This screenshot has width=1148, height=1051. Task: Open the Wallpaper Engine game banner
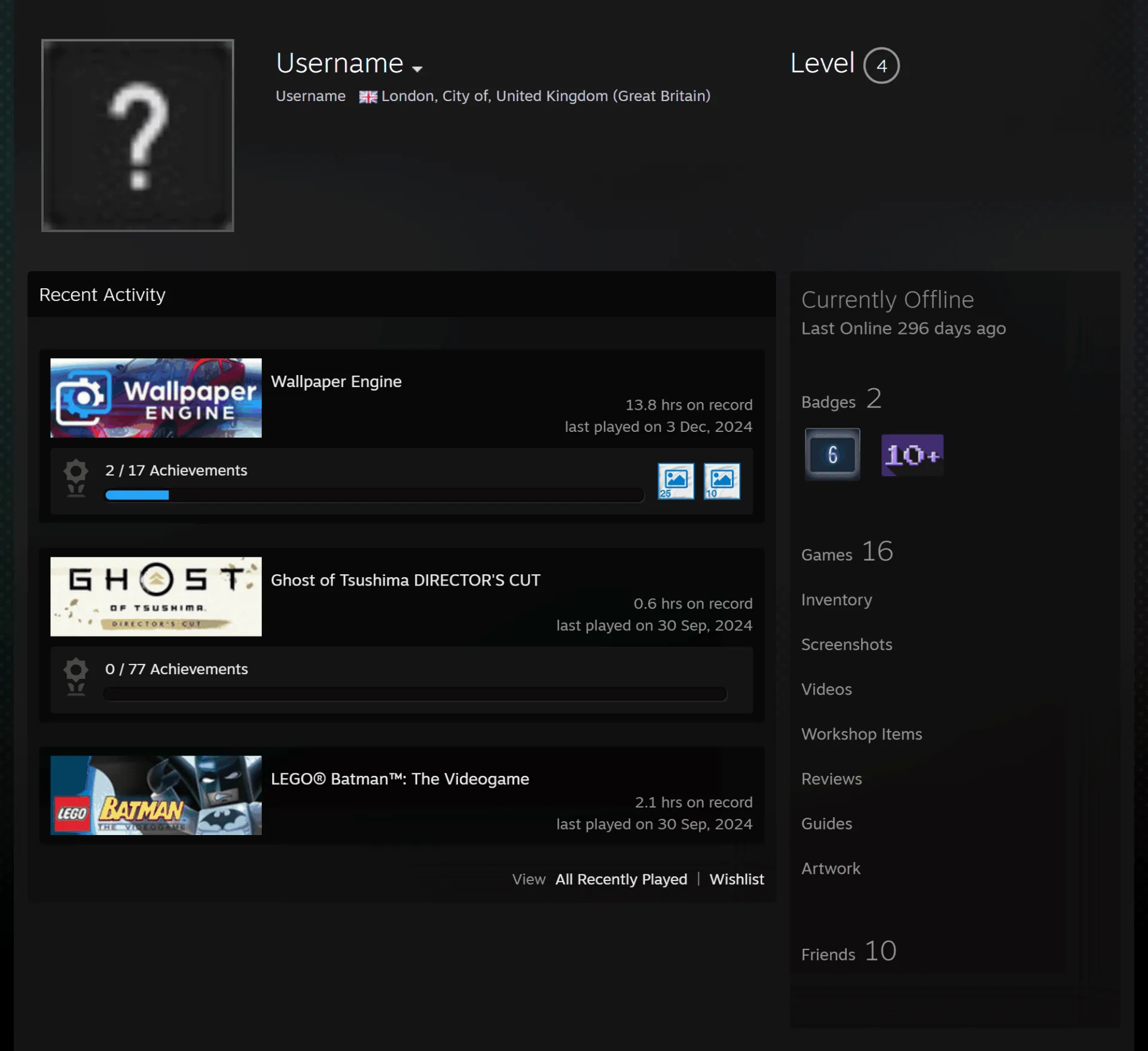coord(156,398)
